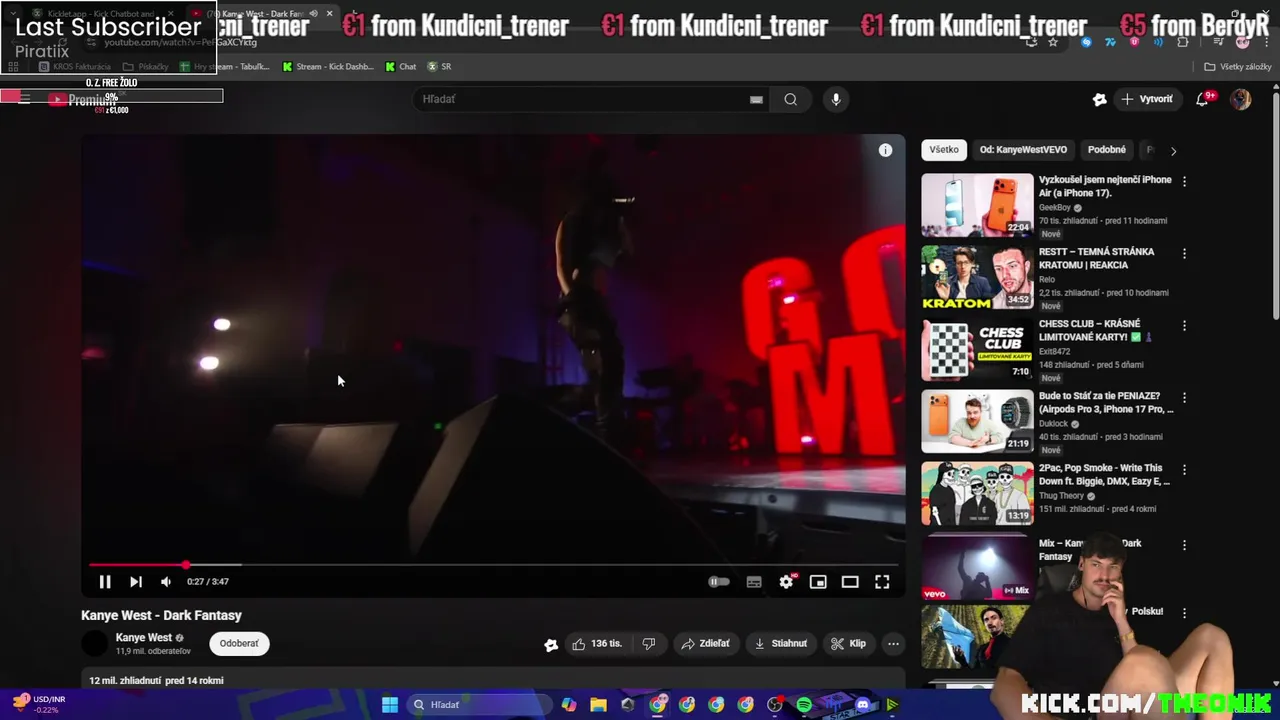The width and height of the screenshot is (1280, 720).
Task: Open the on-screen keyboard in search box
Action: pos(756,99)
